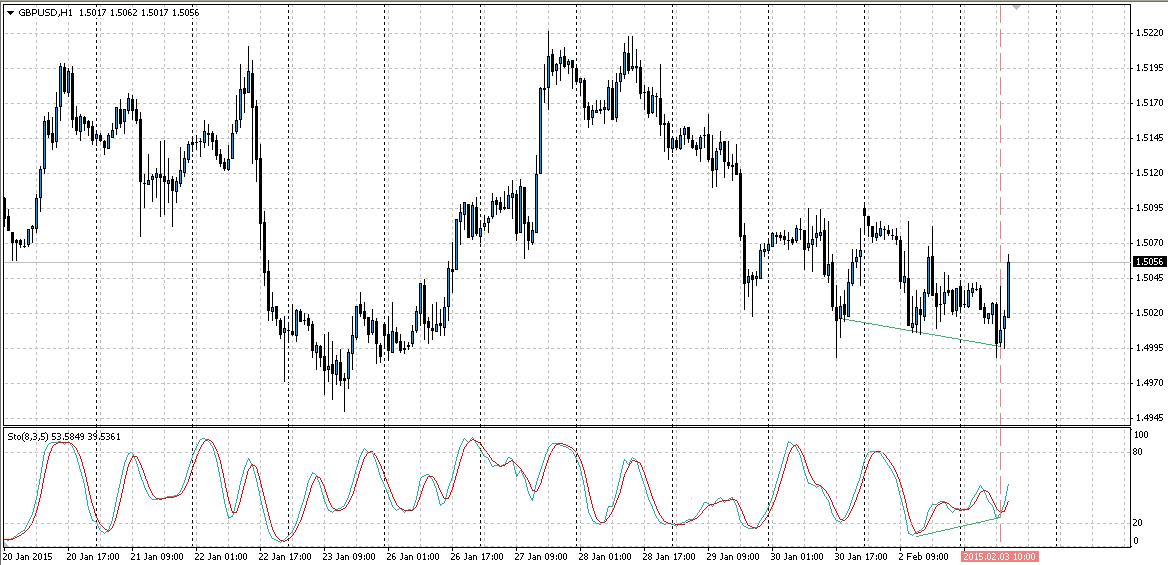
Task: Click the time label 29 Jan 09:00
Action: tap(733, 557)
